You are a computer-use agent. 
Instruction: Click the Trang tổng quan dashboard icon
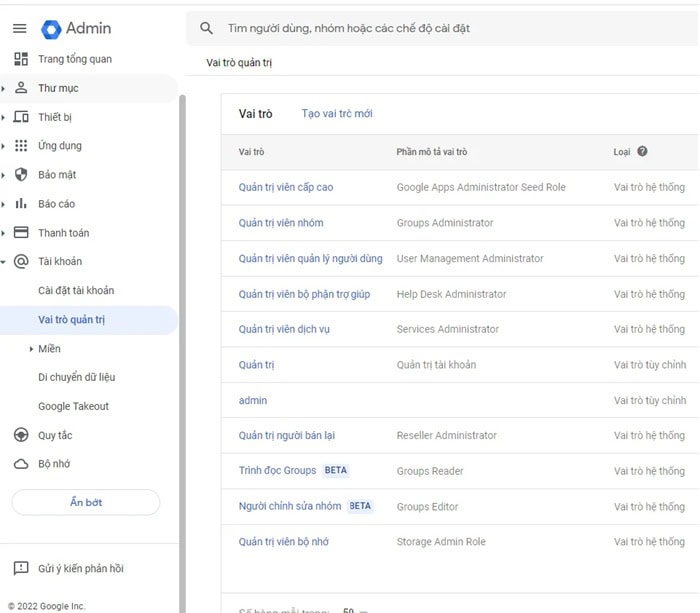21,59
